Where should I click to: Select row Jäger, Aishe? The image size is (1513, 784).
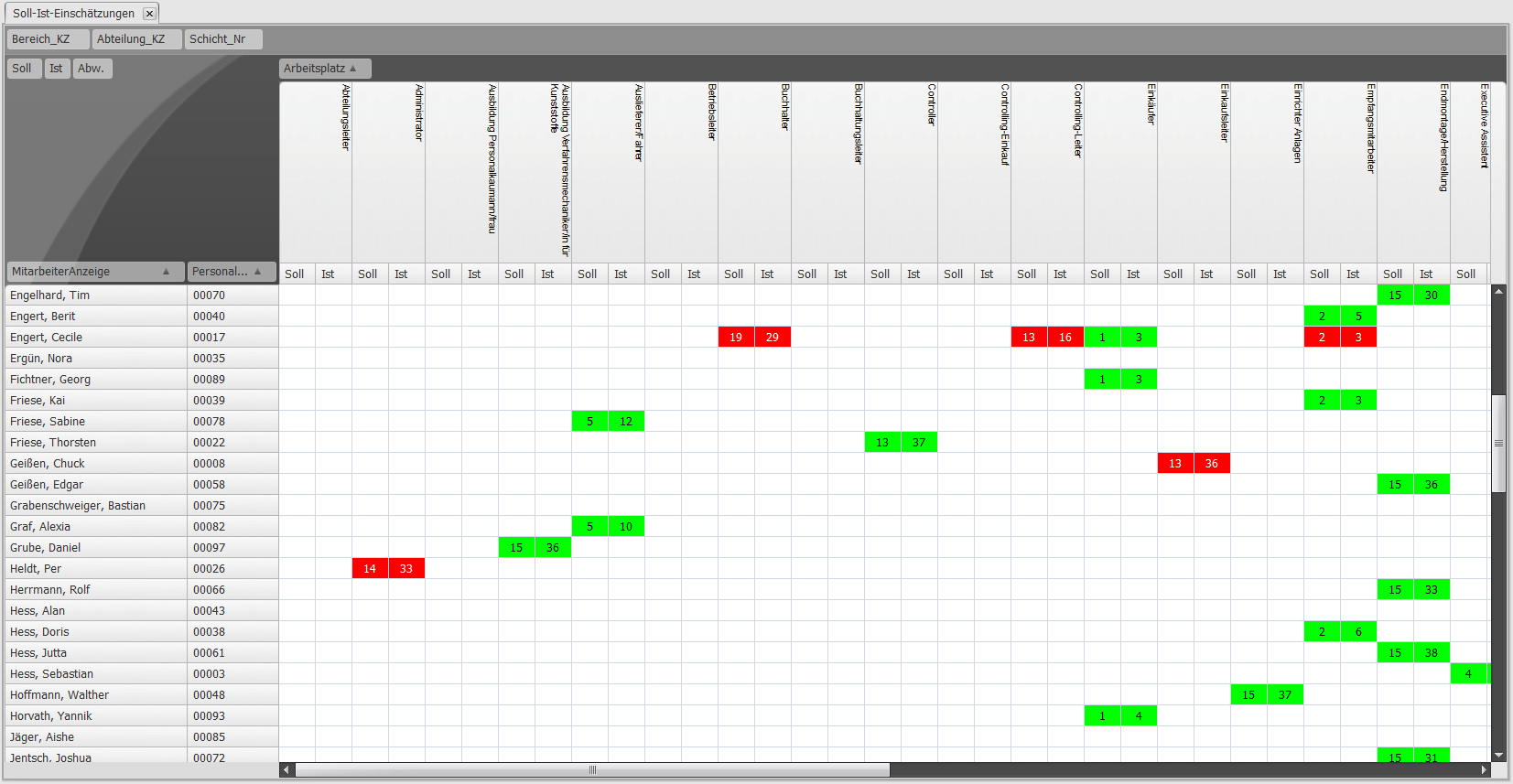[96, 737]
